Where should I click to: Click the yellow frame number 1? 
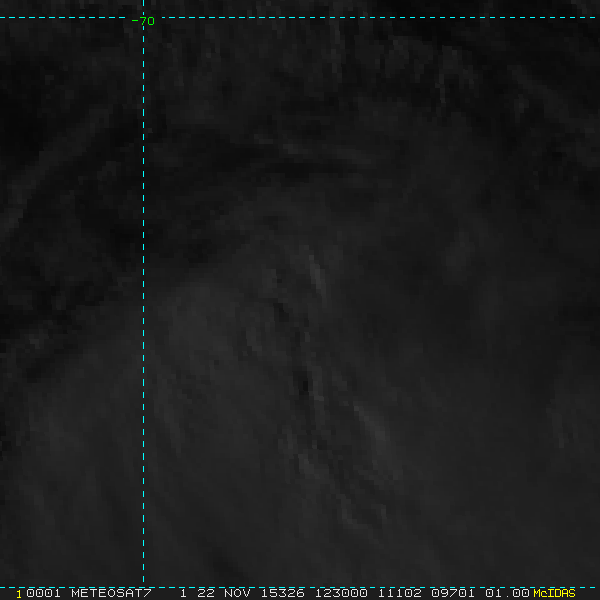point(18,594)
